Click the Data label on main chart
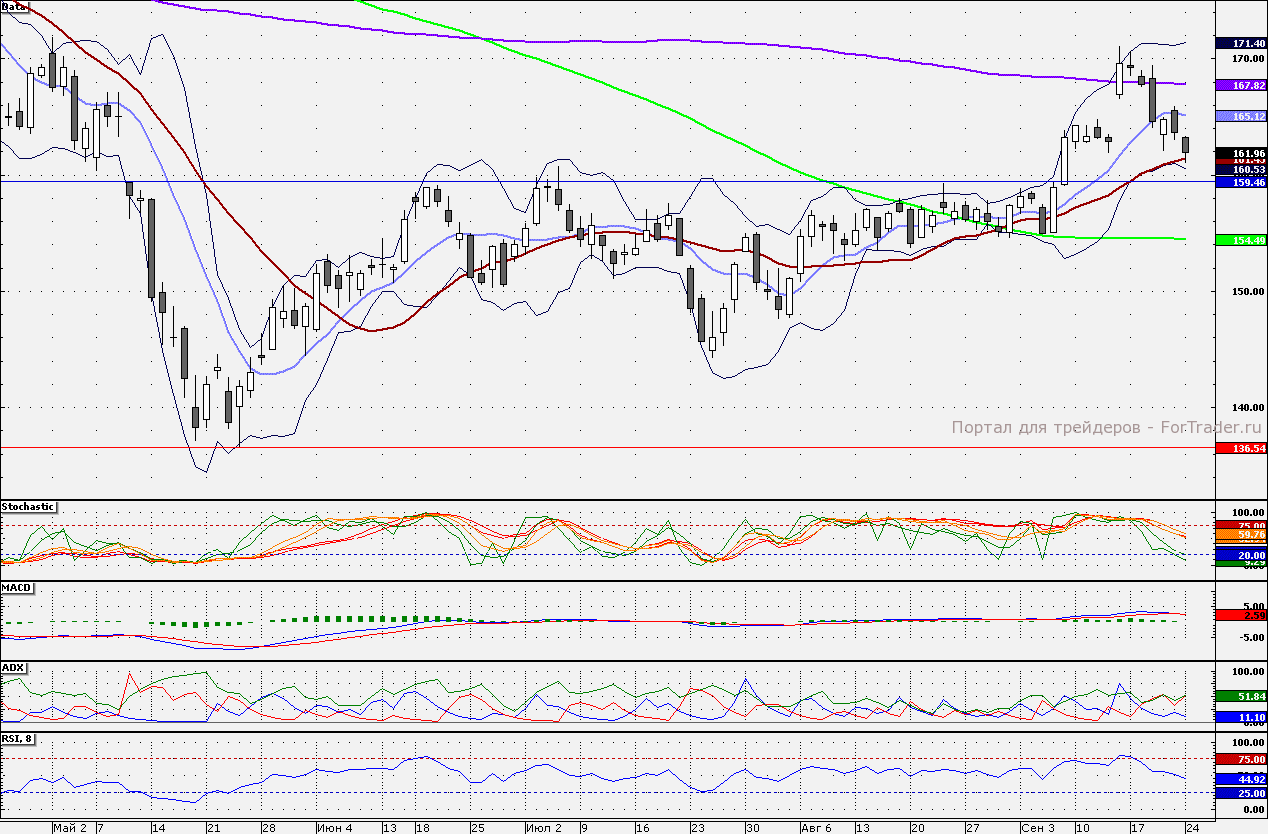The height and width of the screenshot is (834, 1268). coord(15,7)
